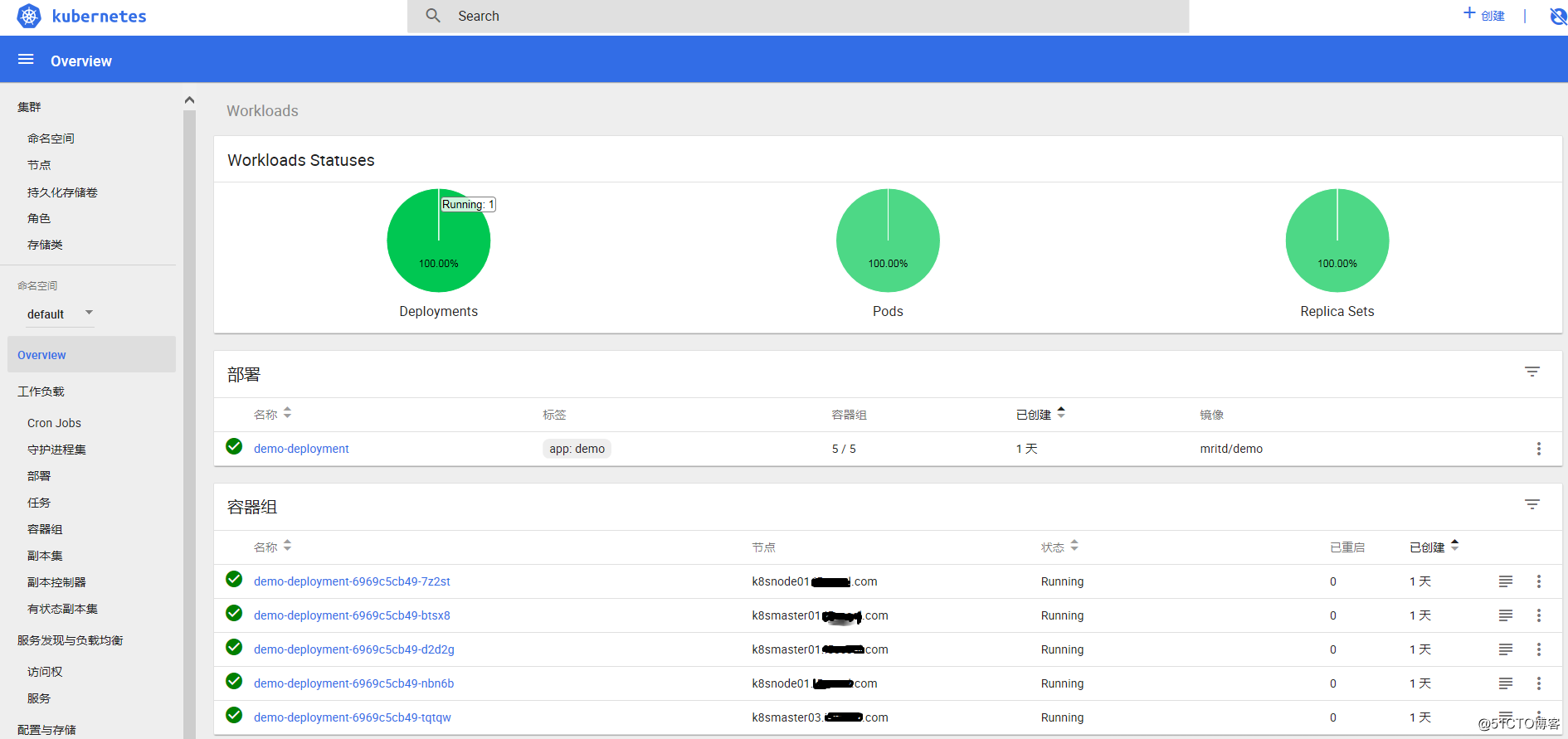1568x739 pixels.
Task: Open pod demo-deployment-6969c5cb49-tqtqw
Action: coord(353,717)
